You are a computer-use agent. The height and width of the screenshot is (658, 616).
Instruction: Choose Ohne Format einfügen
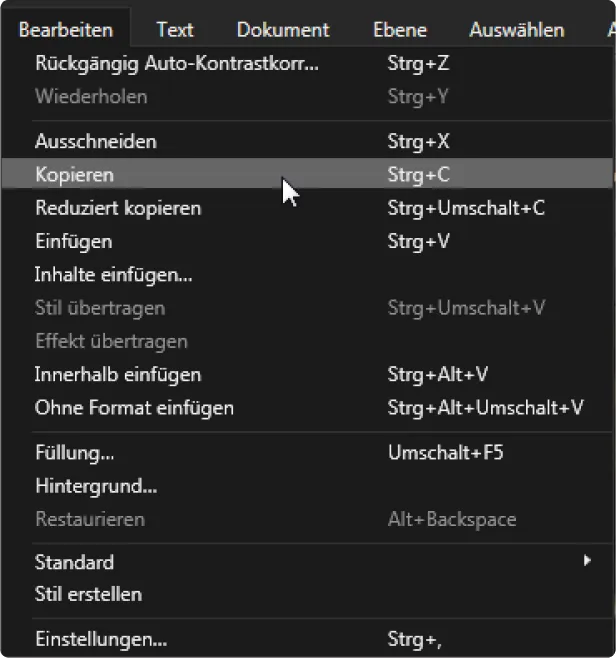[134, 408]
